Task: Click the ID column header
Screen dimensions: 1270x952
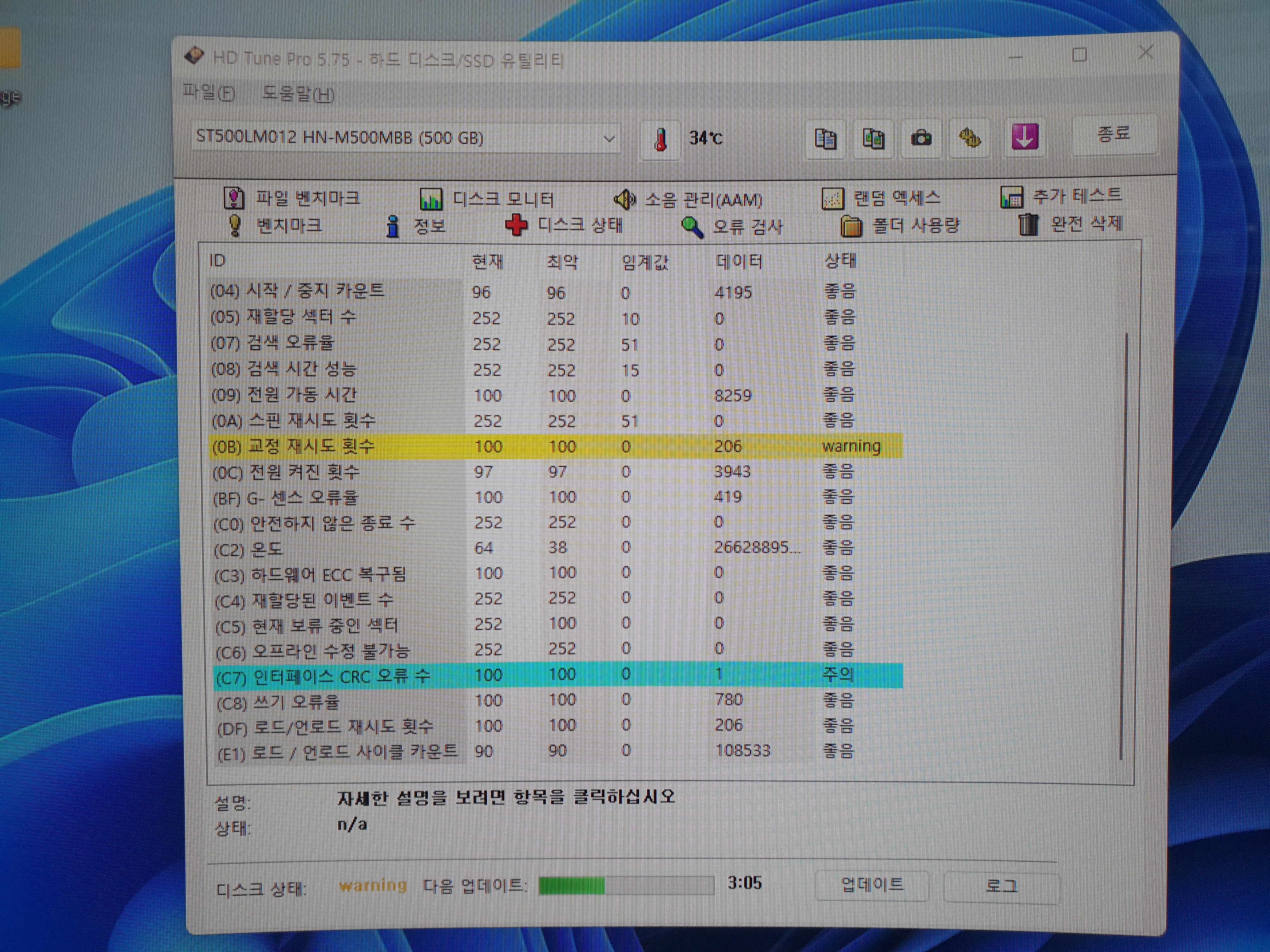Action: point(218,261)
